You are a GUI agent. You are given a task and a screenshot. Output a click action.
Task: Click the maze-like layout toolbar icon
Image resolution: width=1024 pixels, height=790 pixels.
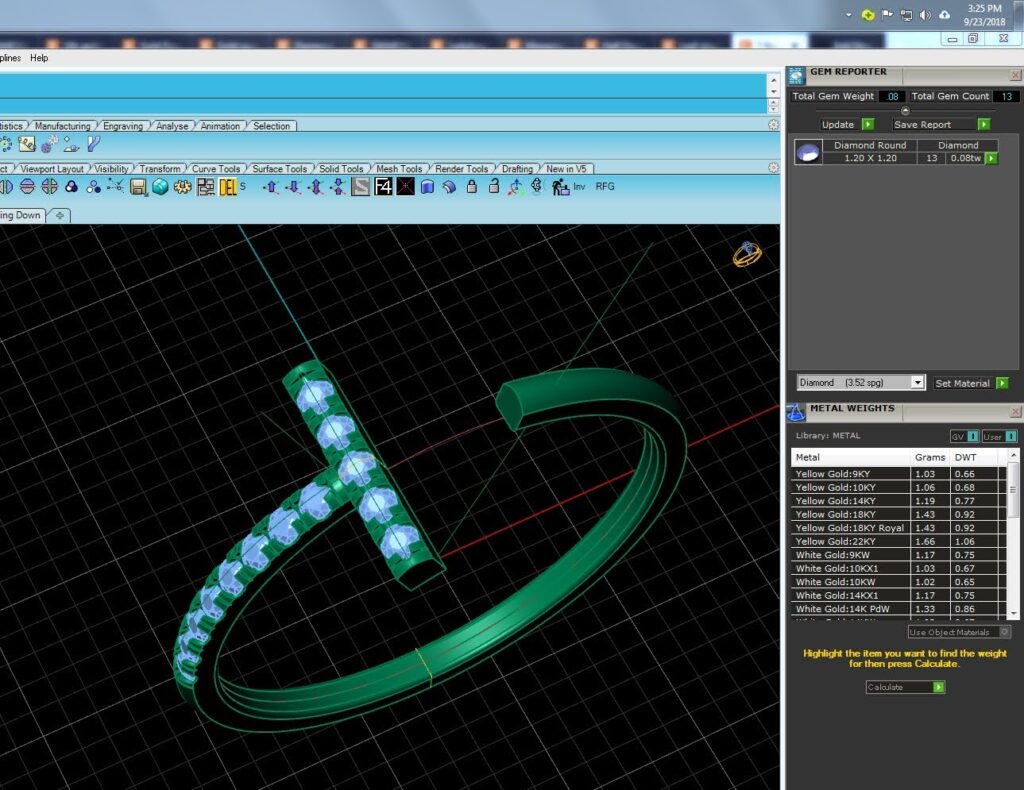click(206, 187)
